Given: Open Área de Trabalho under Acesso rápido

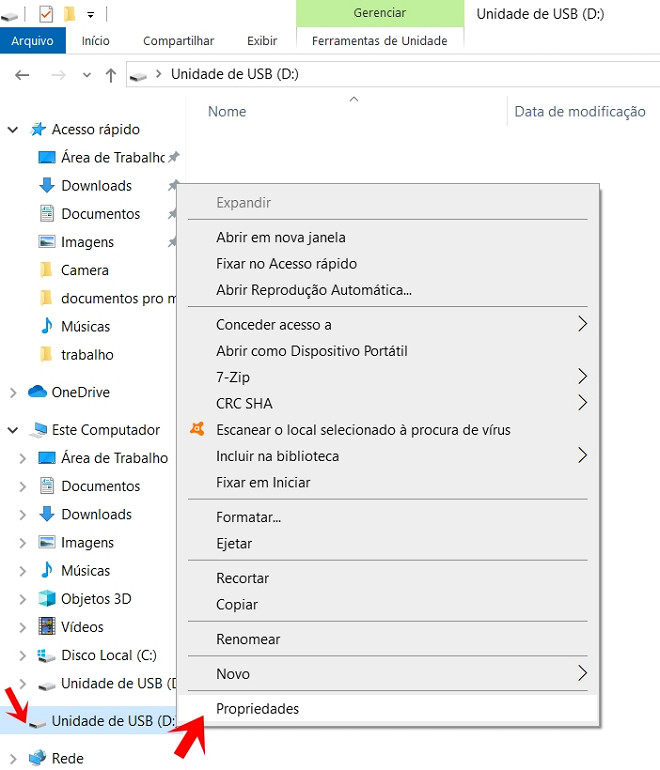Looking at the screenshot, I should tap(112, 157).
